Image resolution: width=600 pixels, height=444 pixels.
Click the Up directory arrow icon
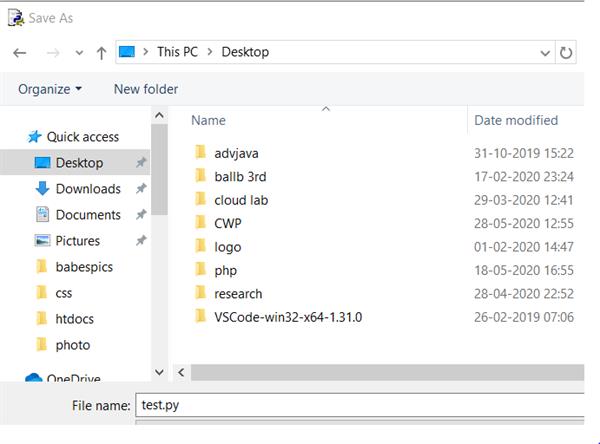click(x=101, y=52)
